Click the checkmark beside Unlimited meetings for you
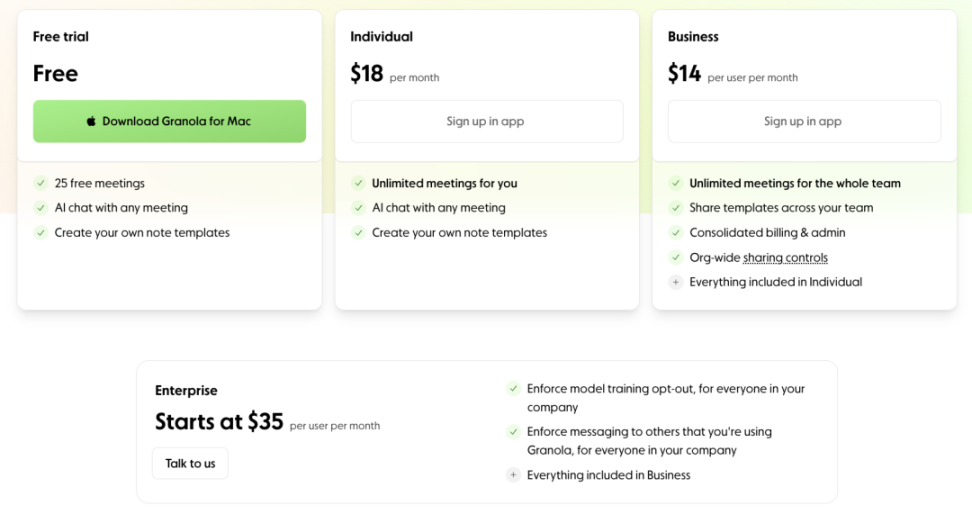Viewport: 972px width, 514px height. pyautogui.click(x=358, y=183)
